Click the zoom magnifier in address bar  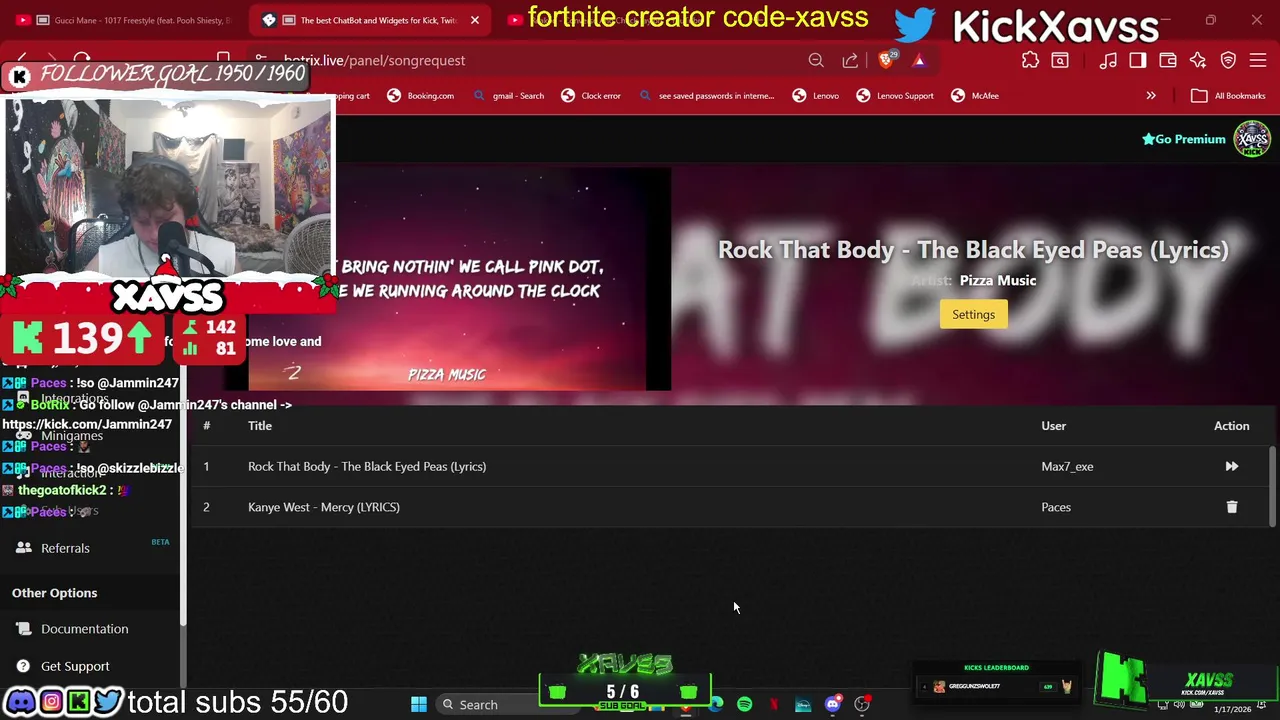point(816,60)
